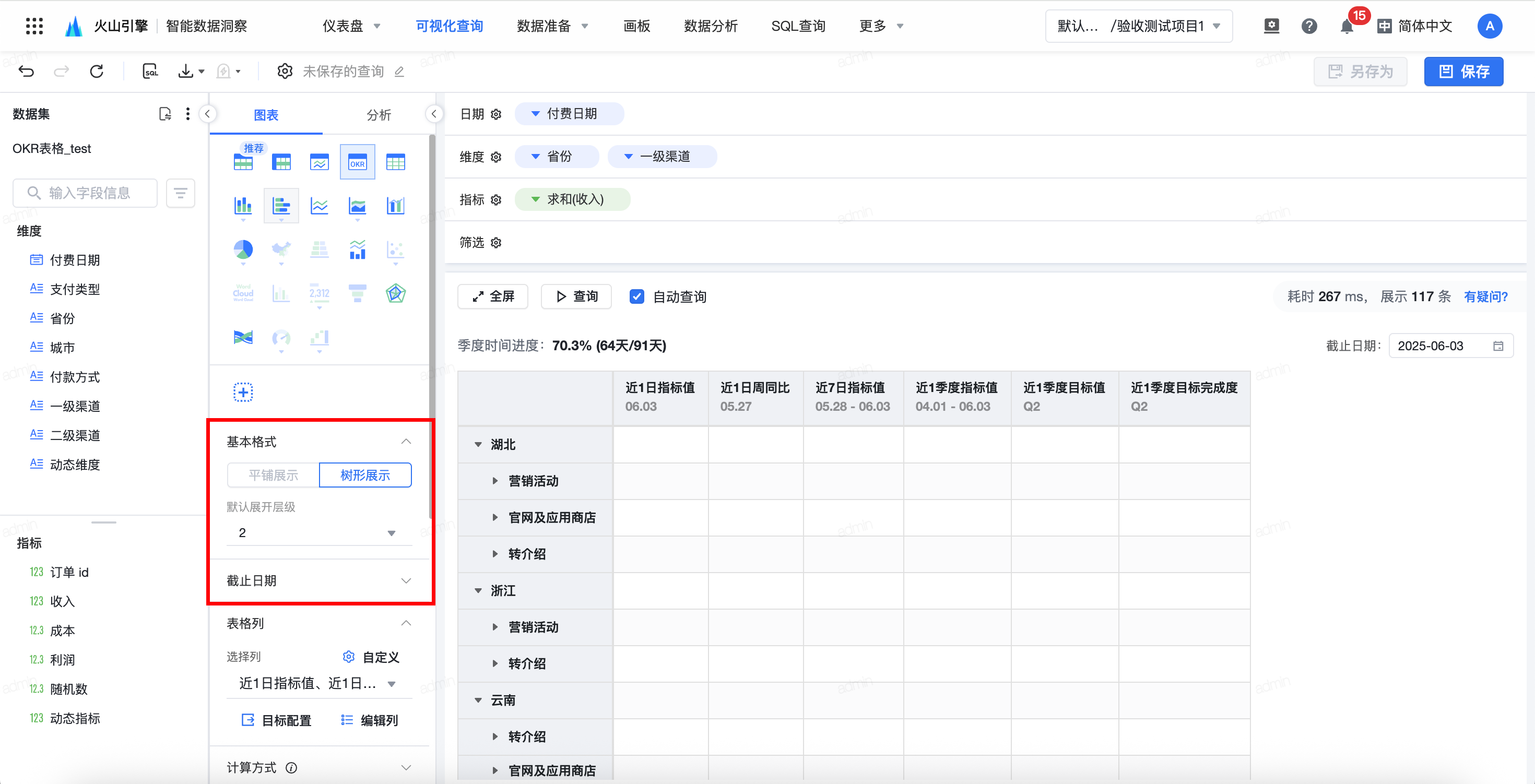Open the download menu icon

[x=191, y=72]
